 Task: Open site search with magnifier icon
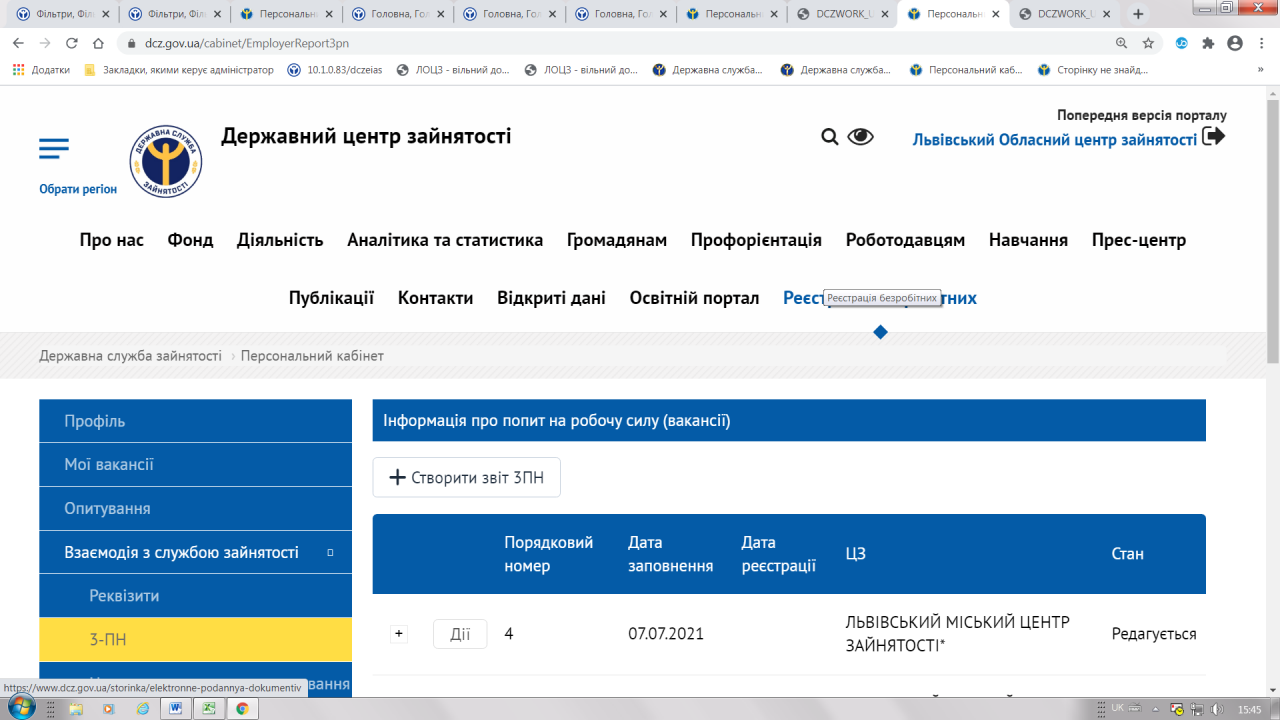pyautogui.click(x=829, y=137)
